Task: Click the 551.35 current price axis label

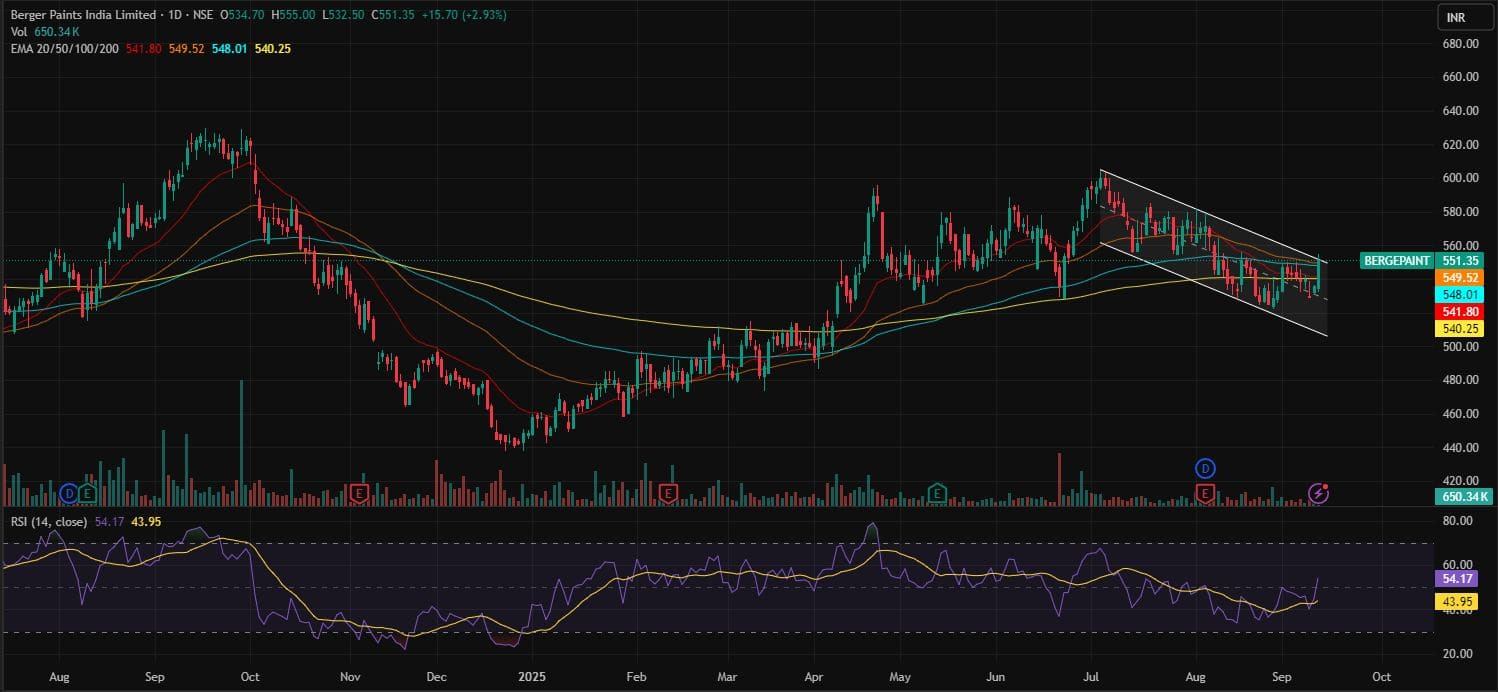Action: click(x=1461, y=260)
